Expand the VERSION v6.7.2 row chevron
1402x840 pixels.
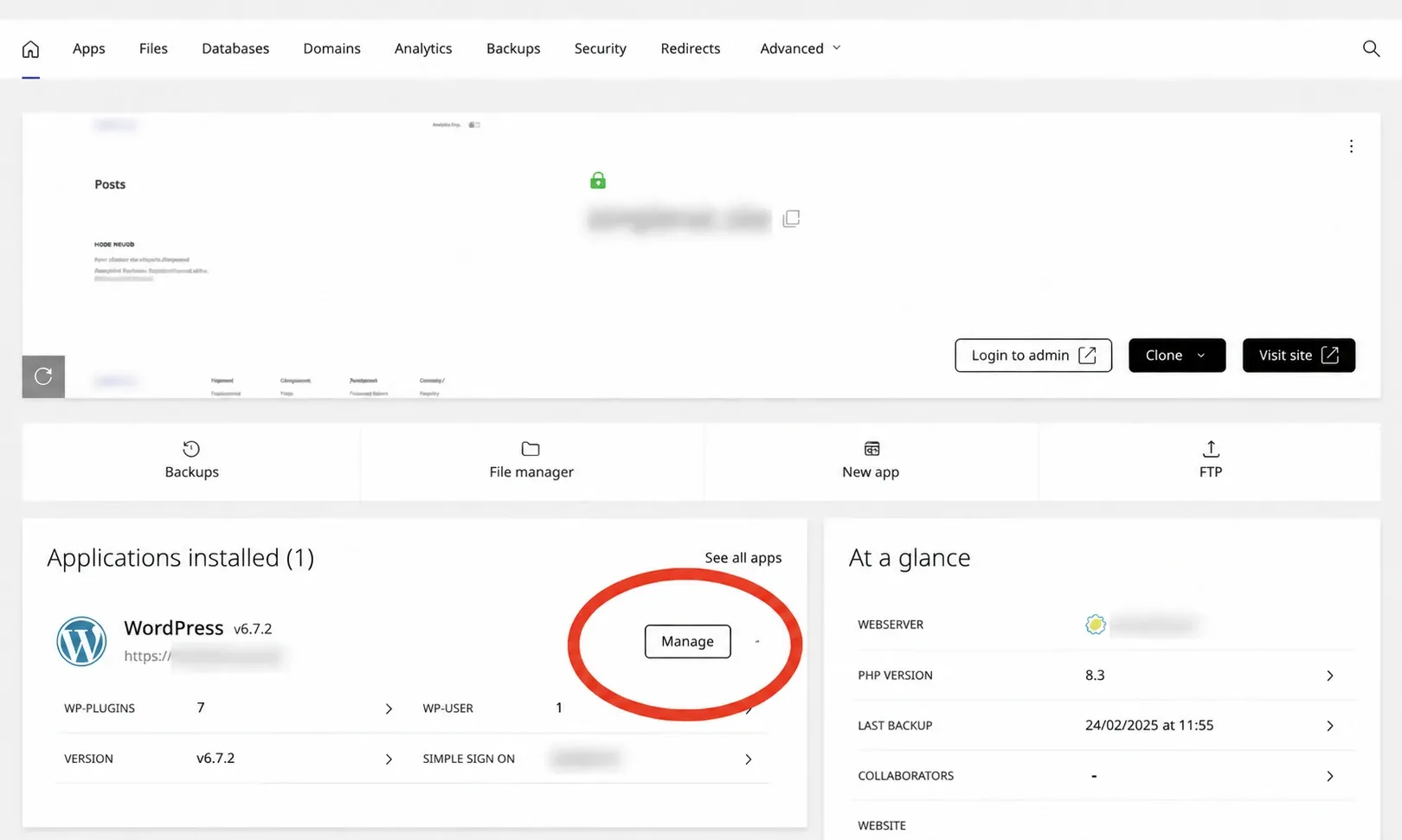[389, 759]
